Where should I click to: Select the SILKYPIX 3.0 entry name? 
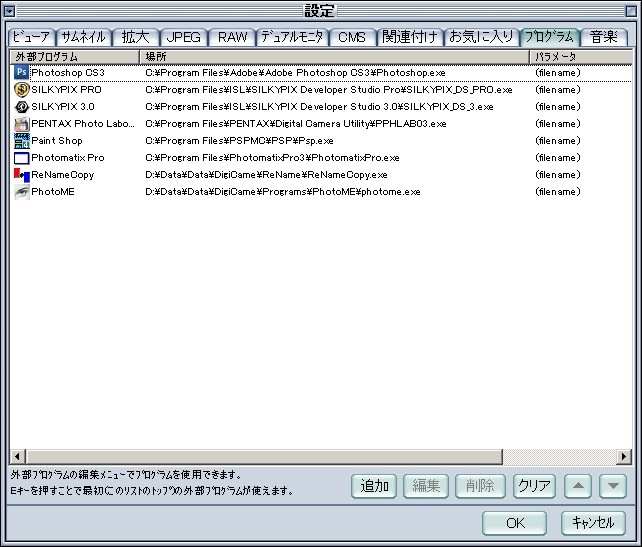tap(63, 107)
